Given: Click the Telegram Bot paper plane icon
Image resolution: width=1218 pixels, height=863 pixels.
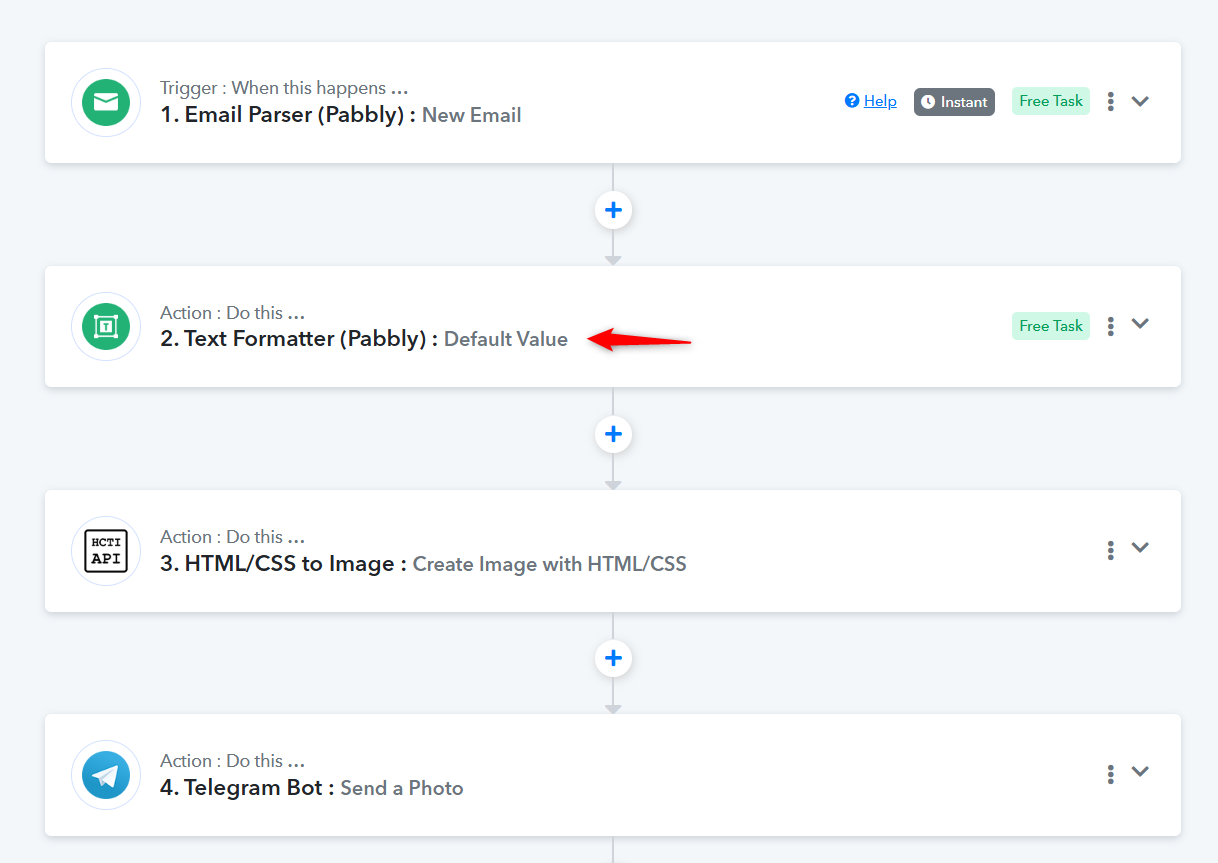Looking at the screenshot, I should [x=106, y=775].
